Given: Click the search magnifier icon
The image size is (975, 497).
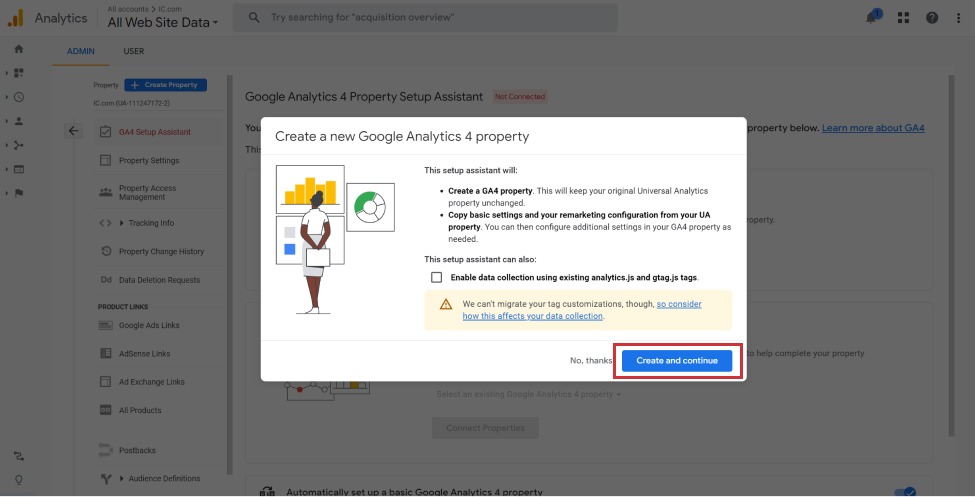Looking at the screenshot, I should [254, 17].
